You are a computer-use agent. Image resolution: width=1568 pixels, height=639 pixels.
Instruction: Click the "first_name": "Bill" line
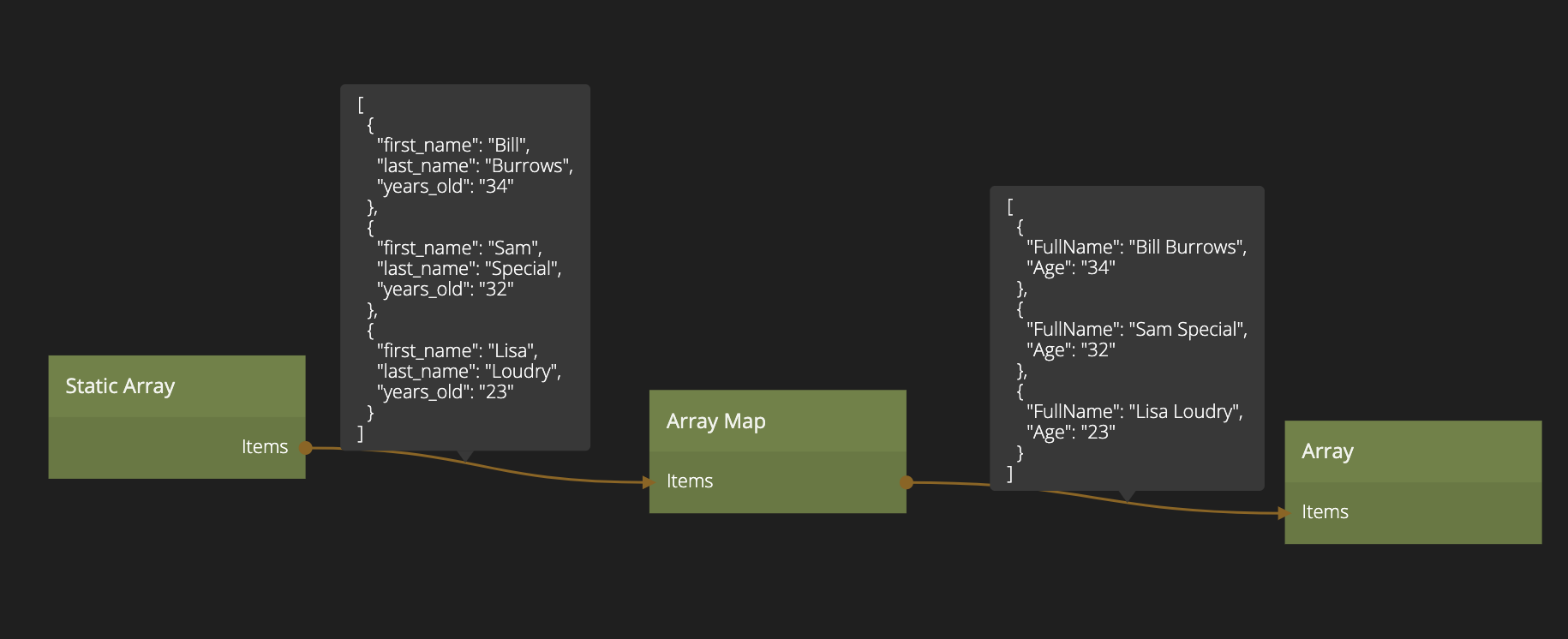(452, 146)
